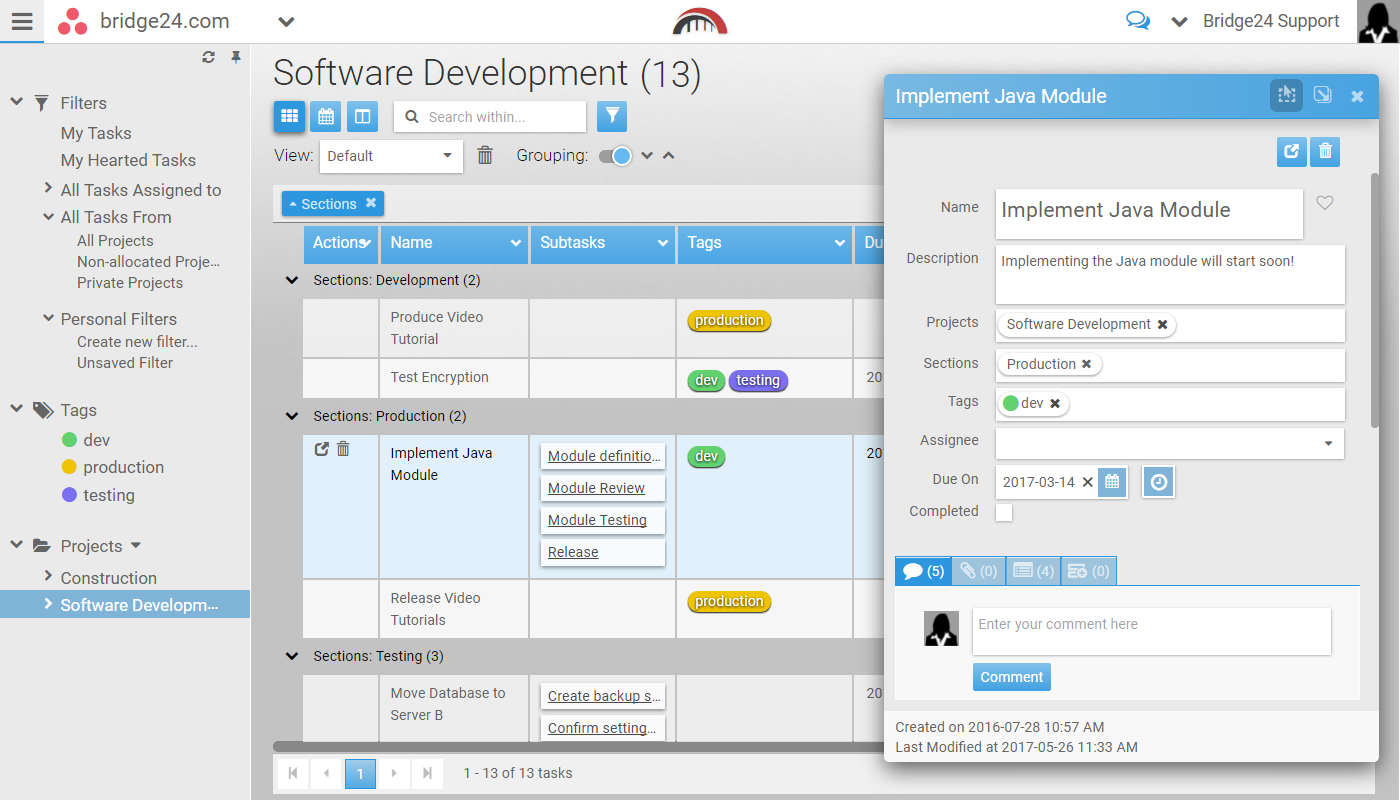
Task: Open the Assignee dropdown
Action: pyautogui.click(x=1170, y=443)
